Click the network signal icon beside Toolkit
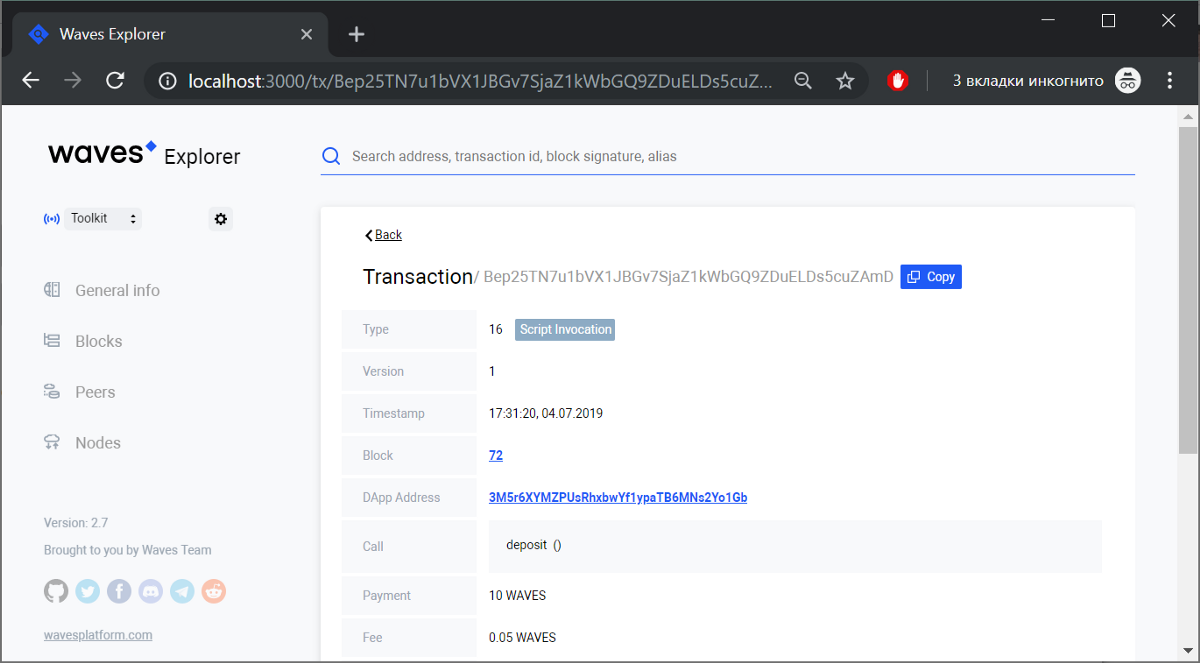 (51, 218)
